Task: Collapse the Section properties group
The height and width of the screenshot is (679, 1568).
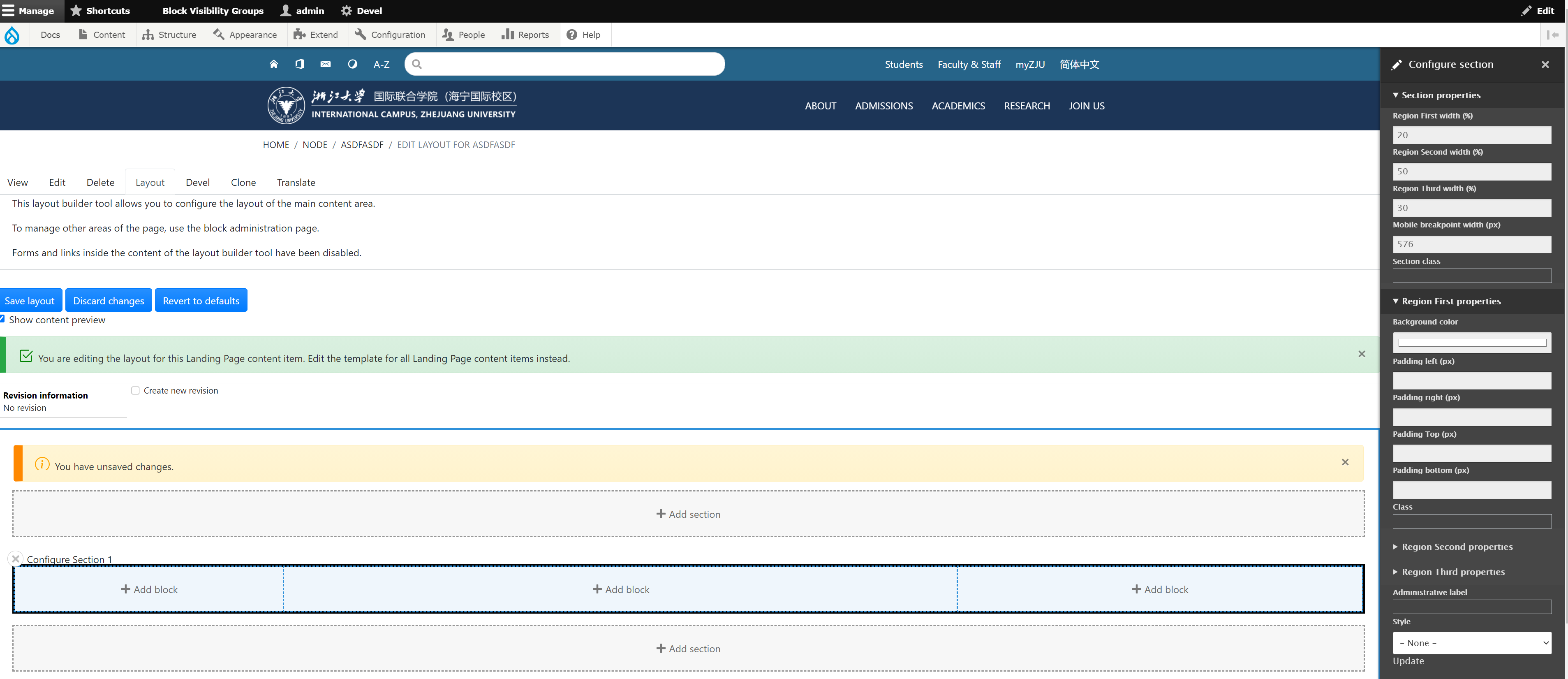Action: point(1440,95)
